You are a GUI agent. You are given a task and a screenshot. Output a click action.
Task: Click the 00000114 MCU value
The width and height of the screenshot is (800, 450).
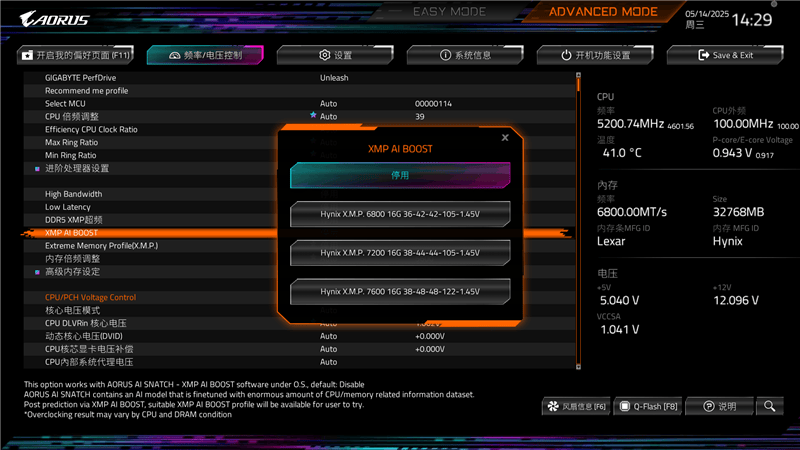tap(433, 104)
